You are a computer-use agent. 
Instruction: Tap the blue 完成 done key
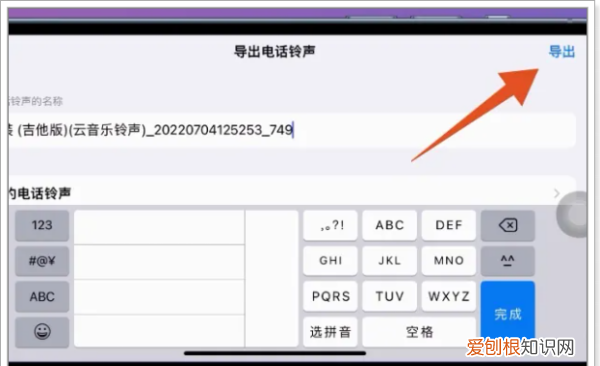(508, 314)
